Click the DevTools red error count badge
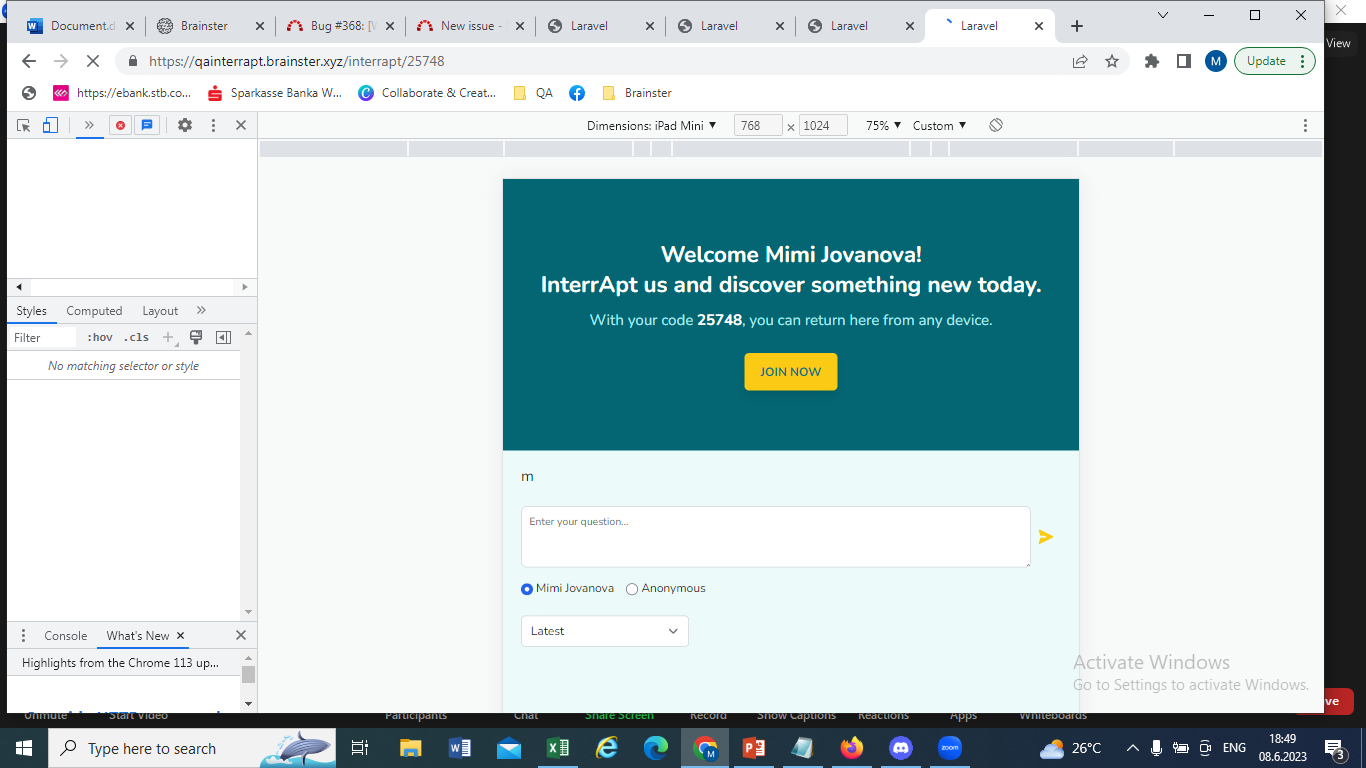The height and width of the screenshot is (768, 1366). pos(120,125)
